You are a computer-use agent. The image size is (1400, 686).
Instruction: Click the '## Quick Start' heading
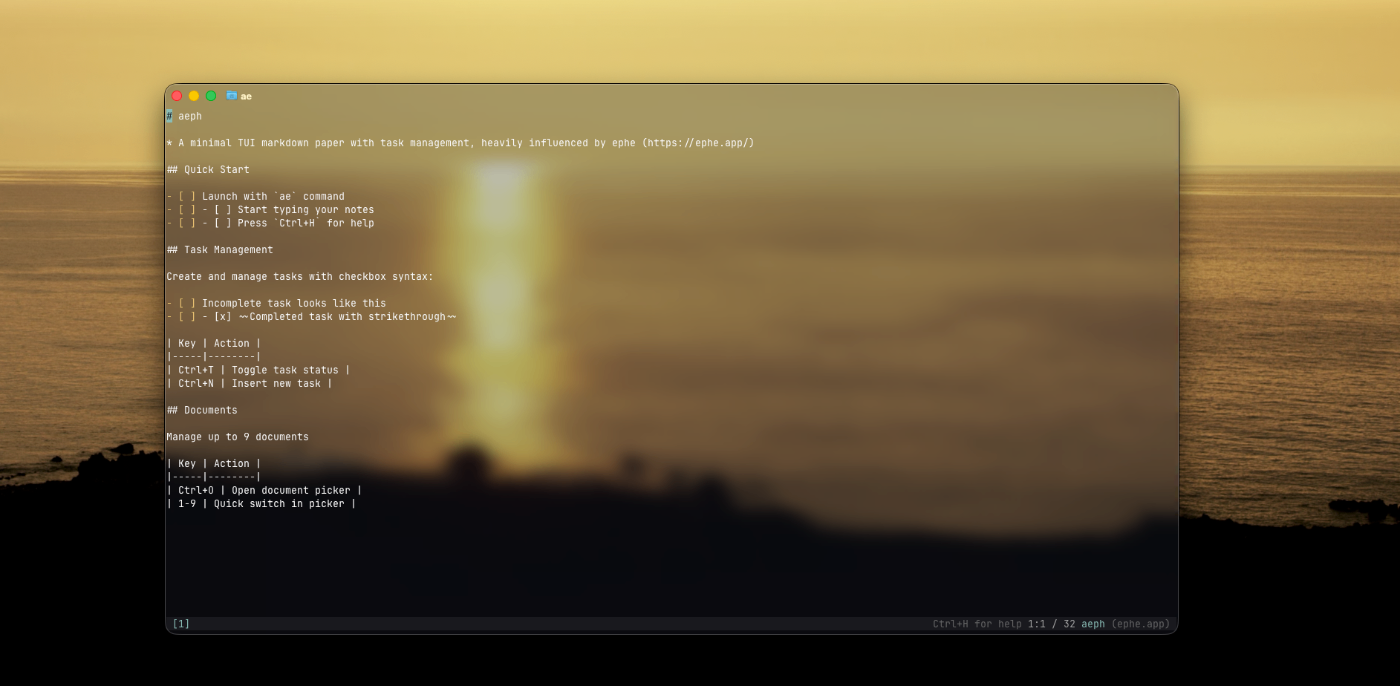[208, 170]
